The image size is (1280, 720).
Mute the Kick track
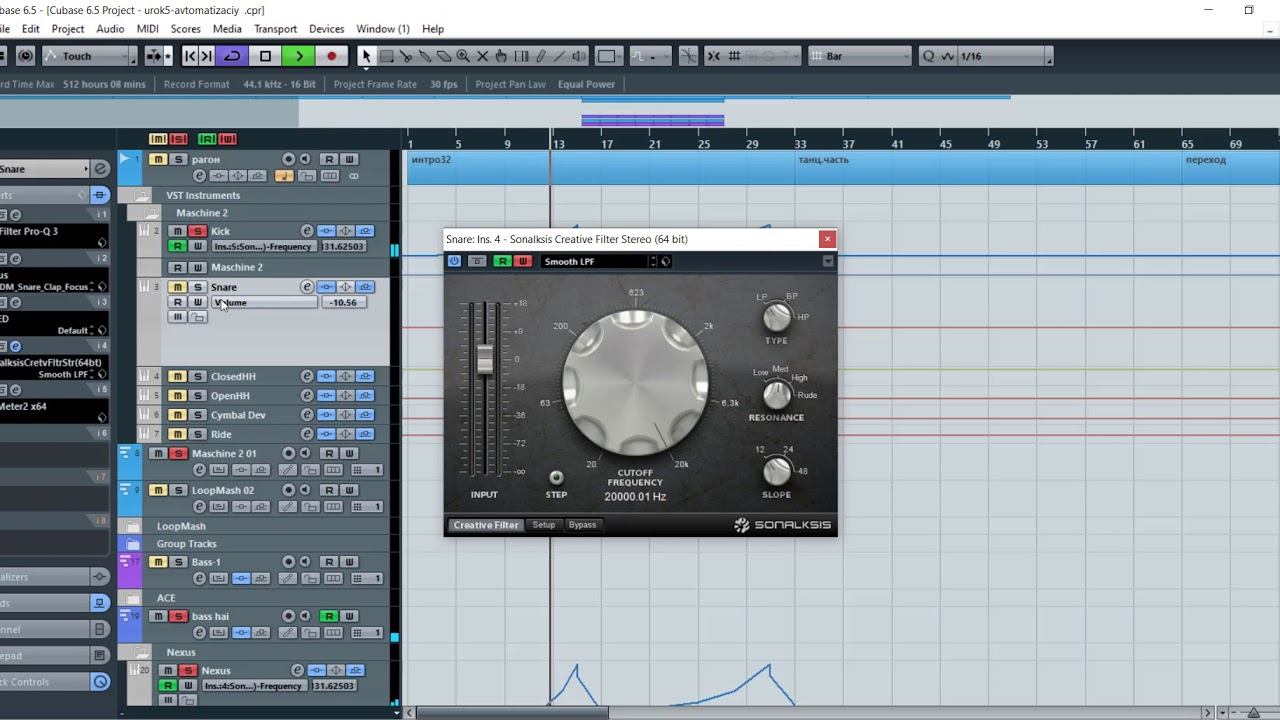pyautogui.click(x=177, y=231)
